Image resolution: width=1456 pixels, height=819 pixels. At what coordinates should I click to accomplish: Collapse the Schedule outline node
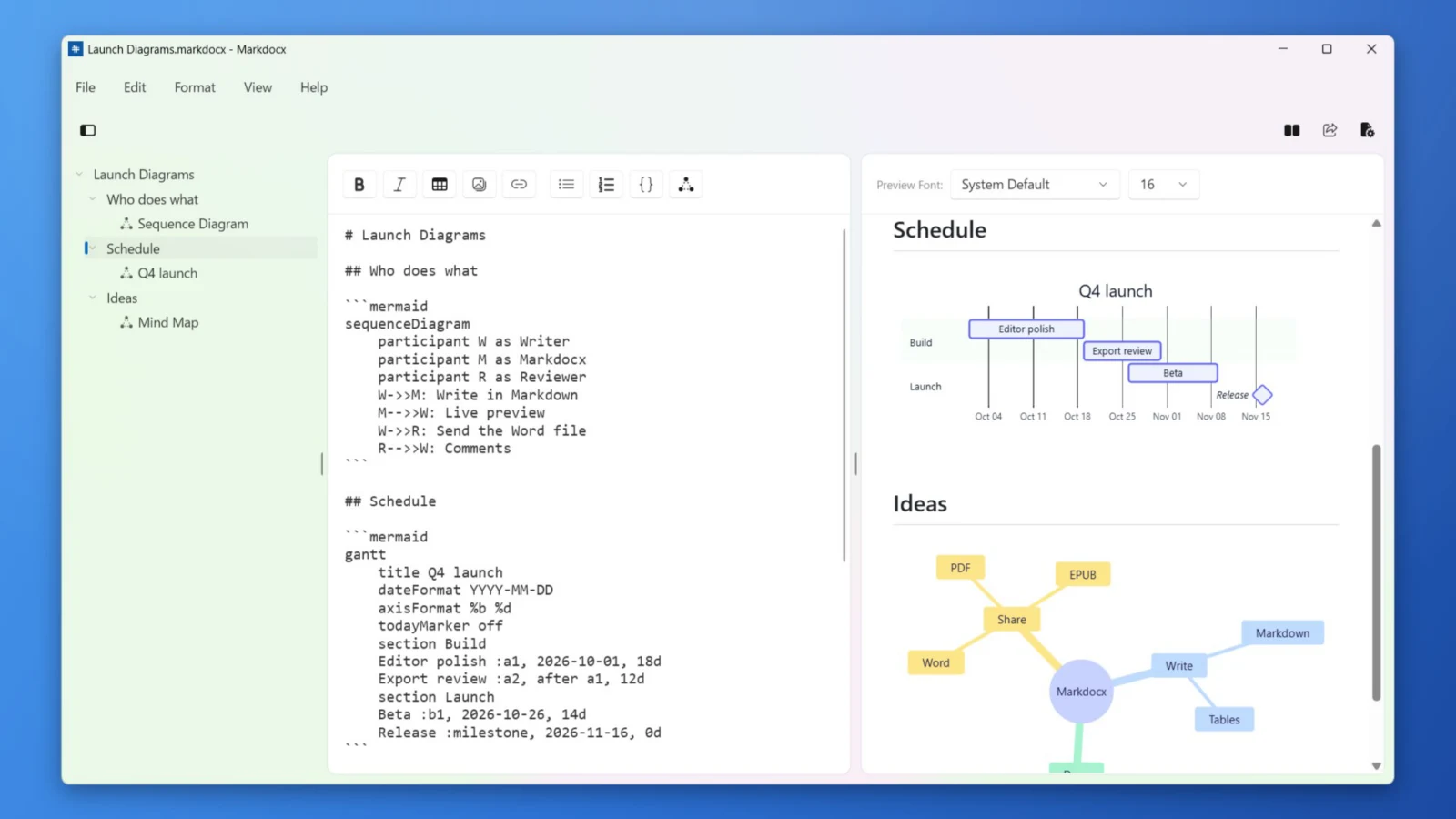tap(92, 248)
